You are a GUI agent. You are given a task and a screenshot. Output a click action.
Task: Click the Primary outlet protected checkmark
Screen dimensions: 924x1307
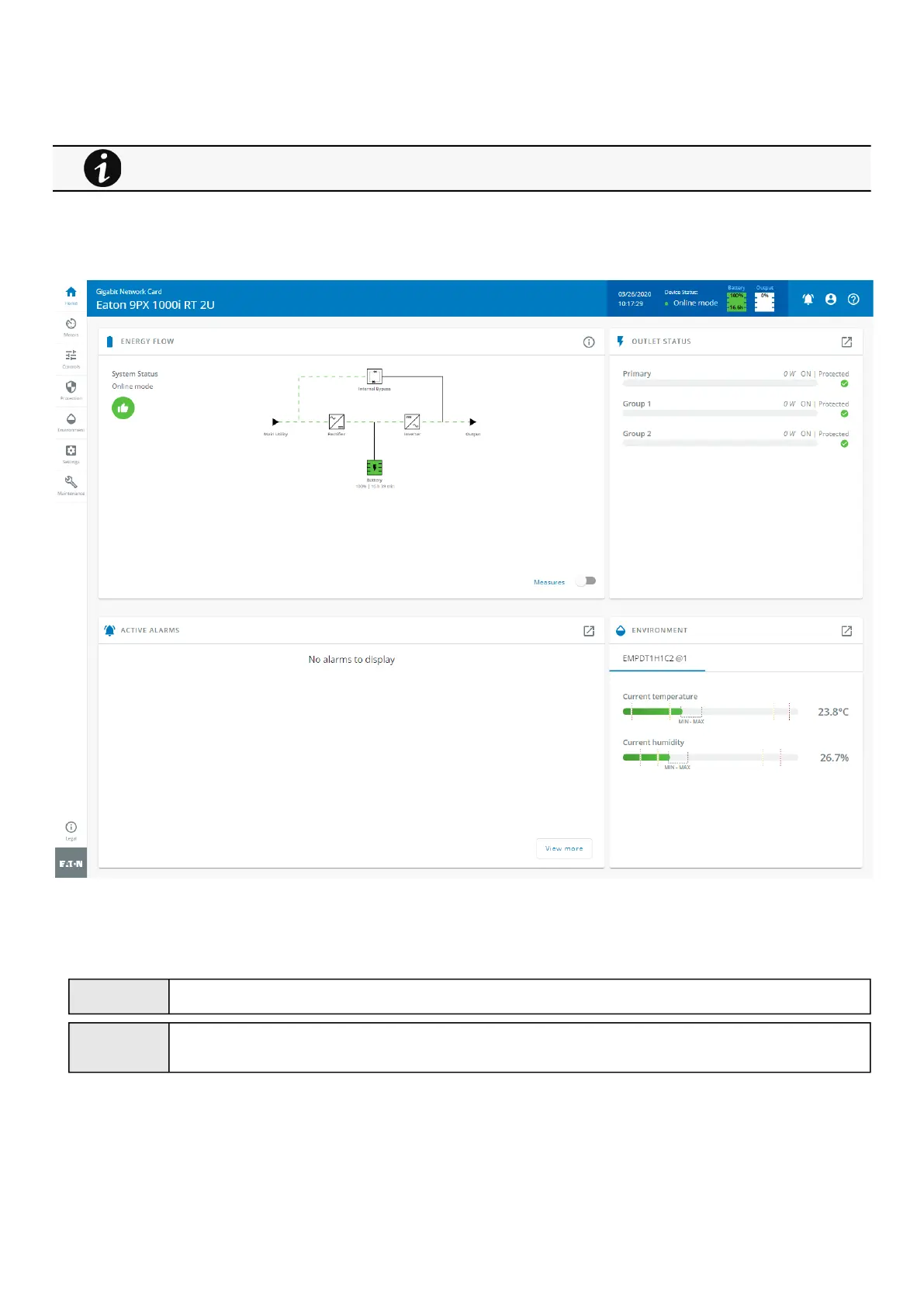[844, 383]
